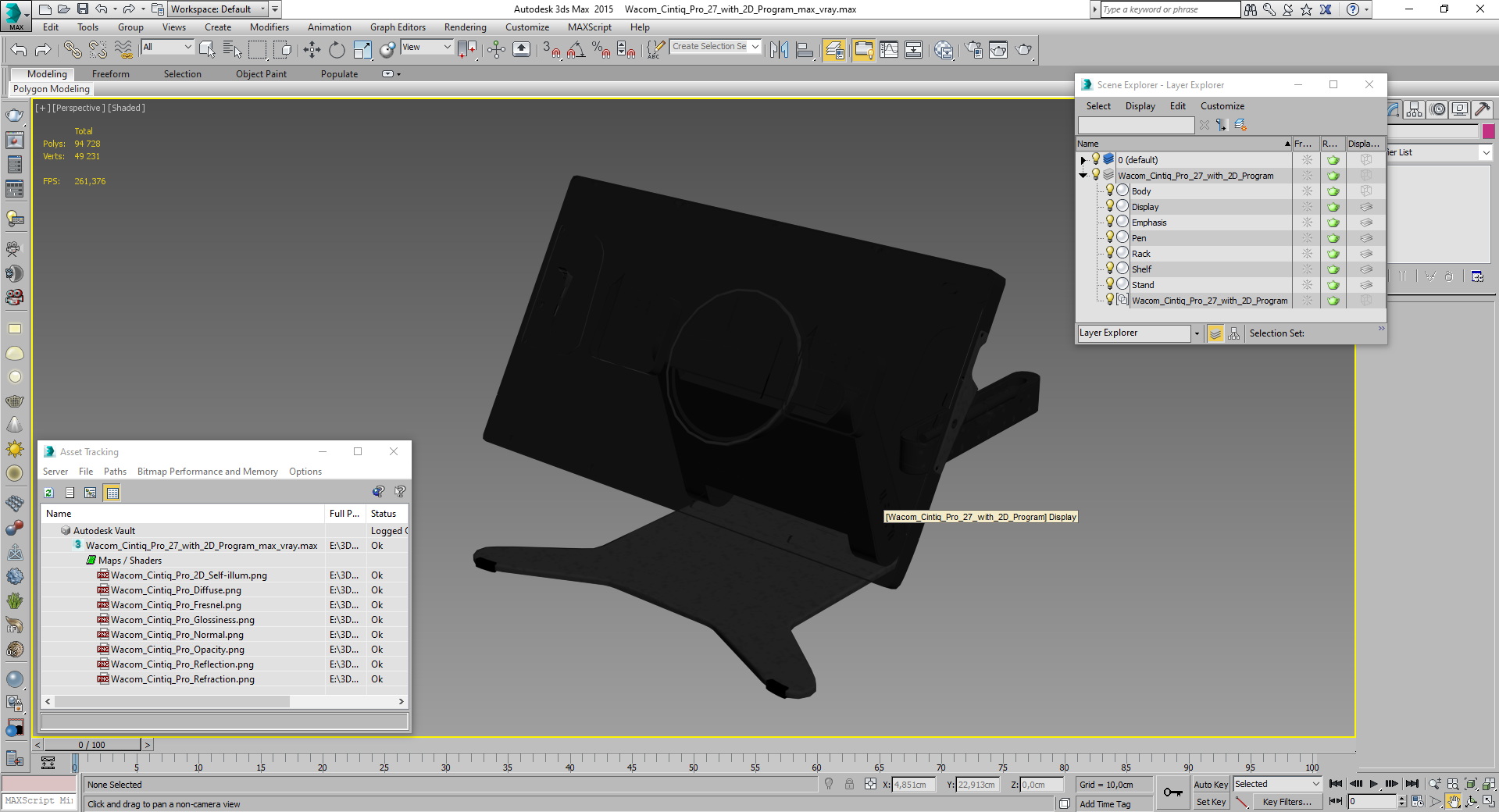
Task: Click the Save File icon in title bar
Action: (x=82, y=9)
